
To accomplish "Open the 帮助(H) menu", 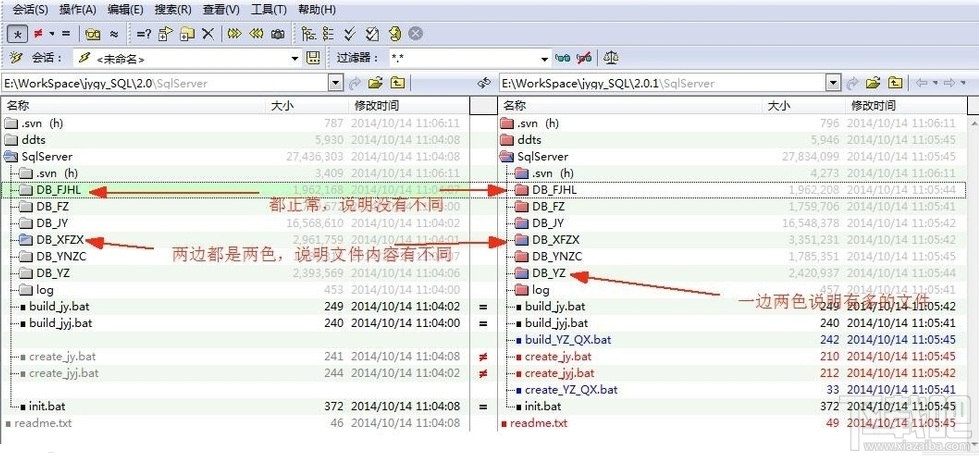I will (x=317, y=9).
